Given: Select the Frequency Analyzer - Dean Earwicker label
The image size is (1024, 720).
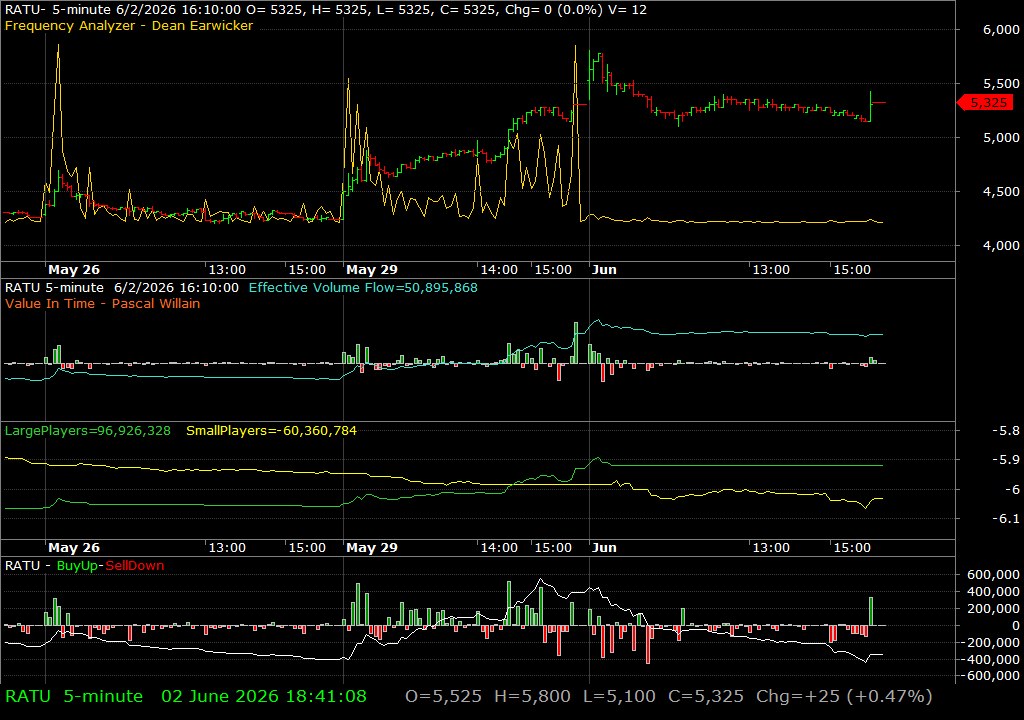Looking at the screenshot, I should pyautogui.click(x=129, y=25).
